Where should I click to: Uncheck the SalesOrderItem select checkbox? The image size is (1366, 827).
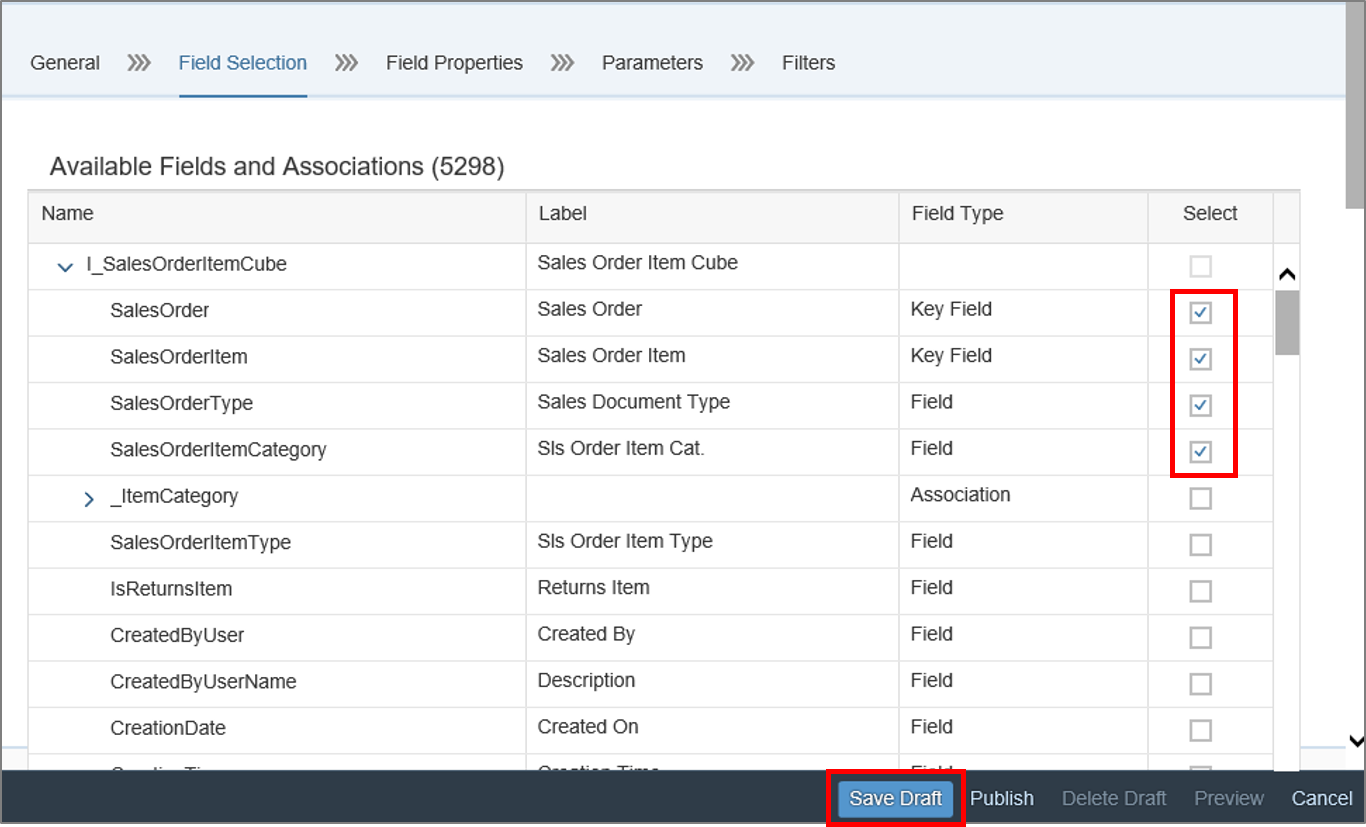1200,359
